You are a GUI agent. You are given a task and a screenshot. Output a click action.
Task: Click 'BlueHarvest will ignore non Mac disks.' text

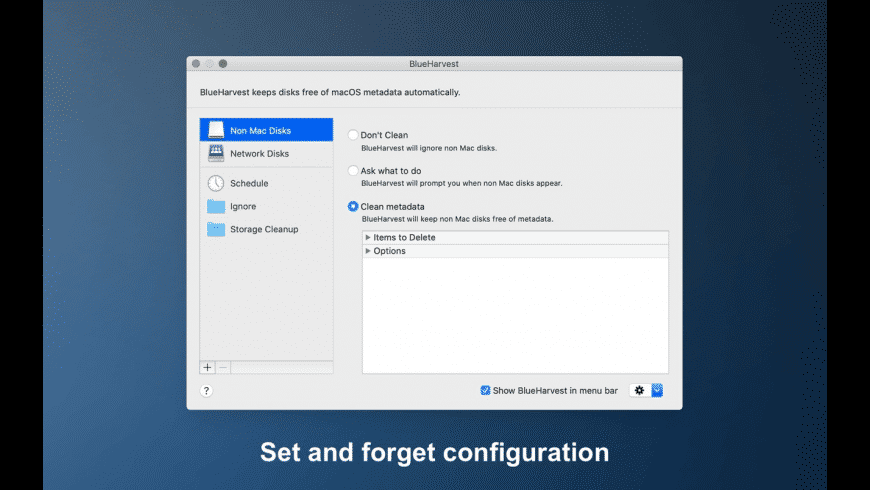(x=429, y=148)
